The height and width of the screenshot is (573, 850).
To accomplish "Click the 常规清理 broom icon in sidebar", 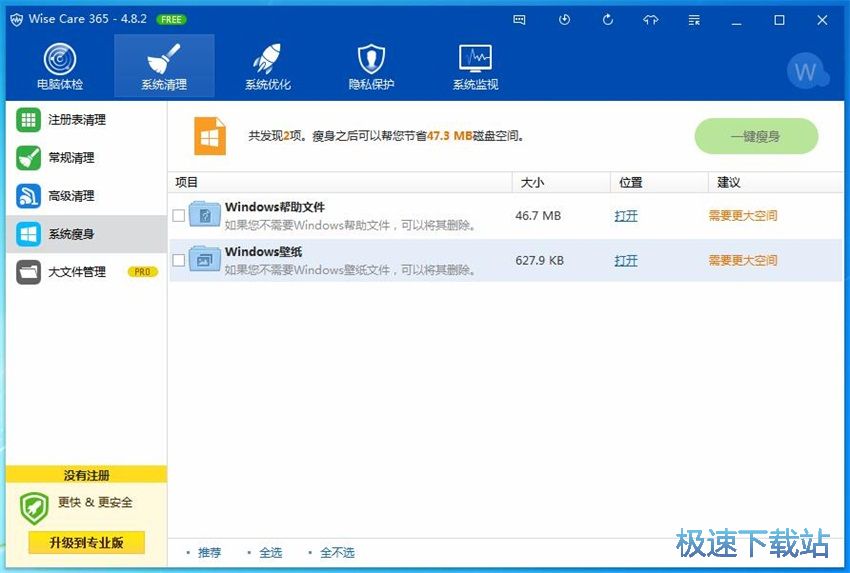I will click(x=28, y=158).
